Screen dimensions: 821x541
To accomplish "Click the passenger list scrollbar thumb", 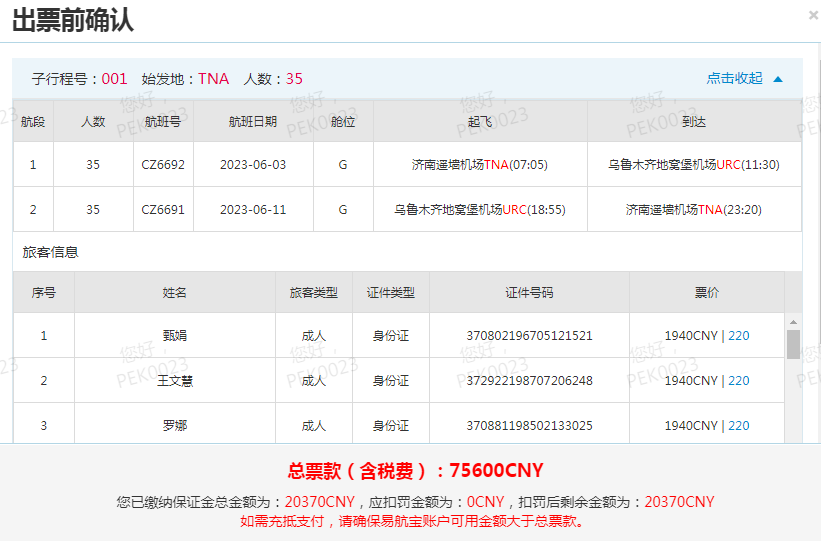I will point(793,344).
